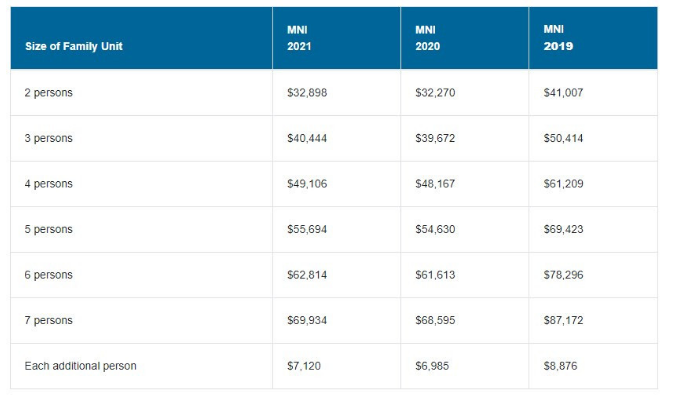This screenshot has height=397, width=673.
Task: Click the '4 persons' row label
Action: click(49, 184)
